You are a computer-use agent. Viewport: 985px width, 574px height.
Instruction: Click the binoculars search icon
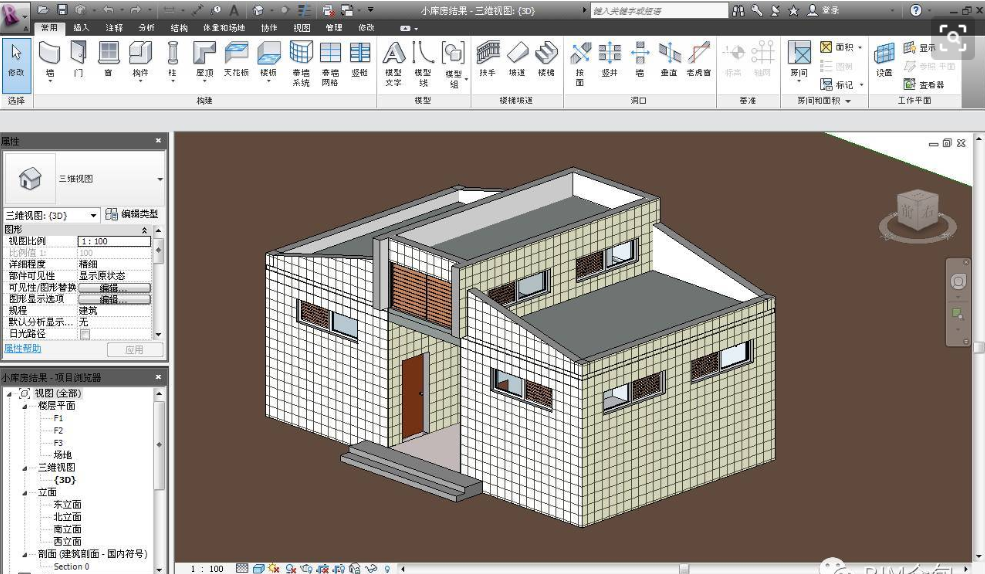pyautogui.click(x=738, y=10)
